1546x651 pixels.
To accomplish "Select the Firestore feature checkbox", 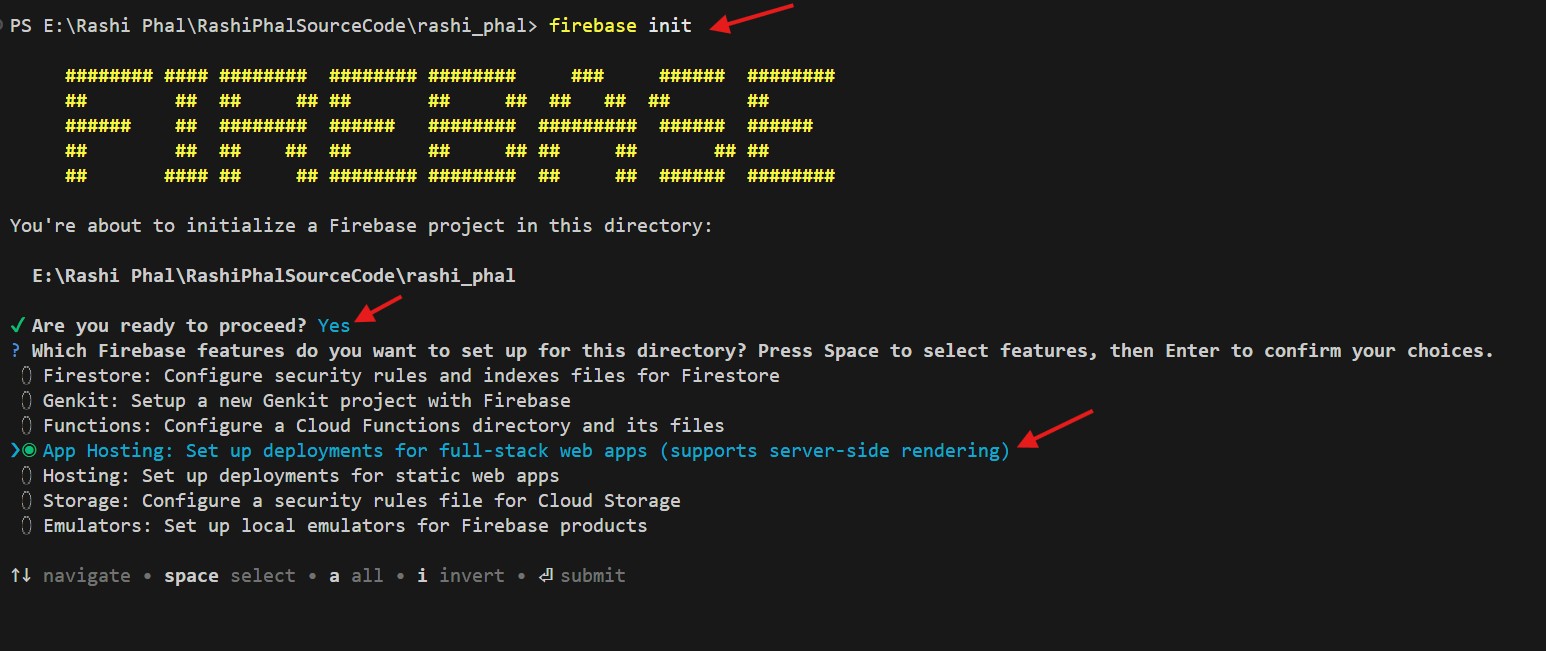I will pyautogui.click(x=27, y=376).
